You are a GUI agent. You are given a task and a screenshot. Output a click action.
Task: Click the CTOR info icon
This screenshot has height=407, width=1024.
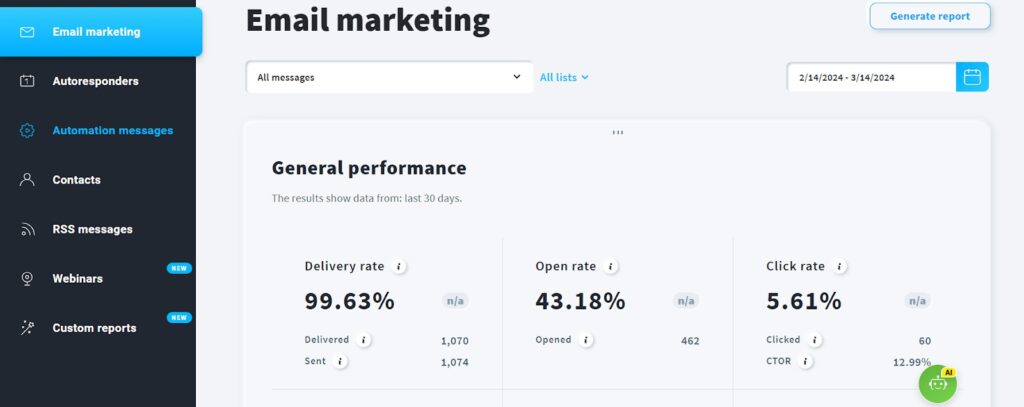pyautogui.click(x=806, y=361)
